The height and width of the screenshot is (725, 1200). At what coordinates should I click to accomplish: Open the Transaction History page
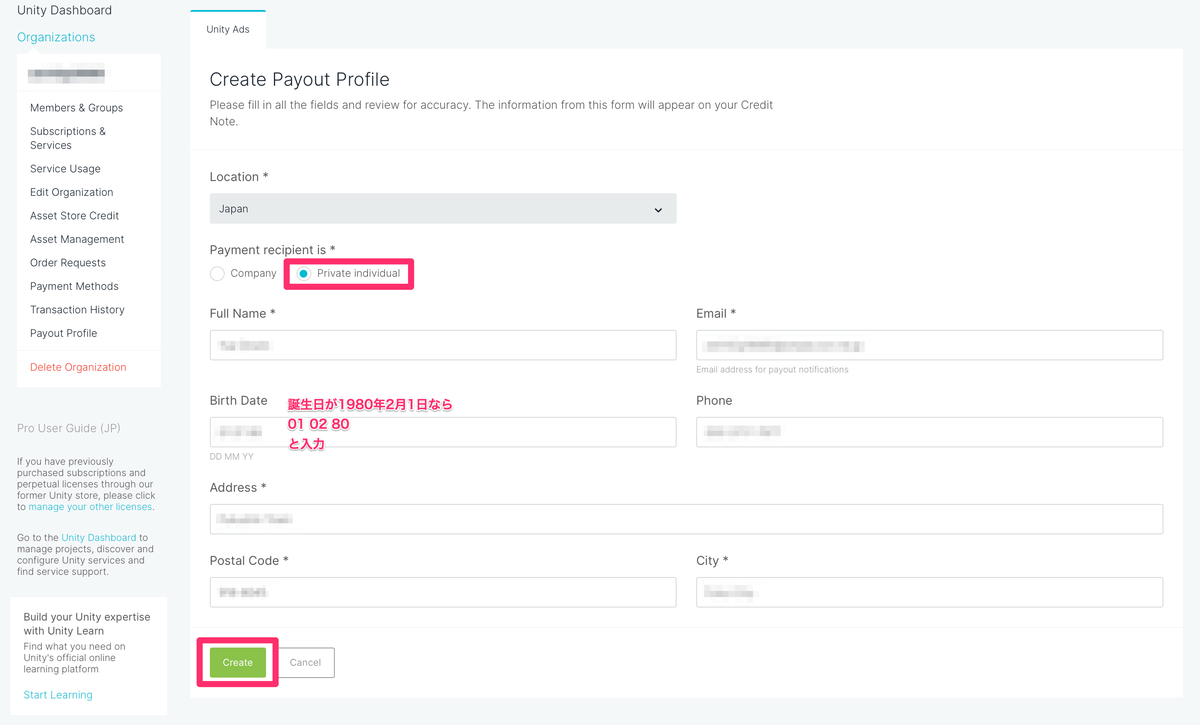click(x=77, y=310)
